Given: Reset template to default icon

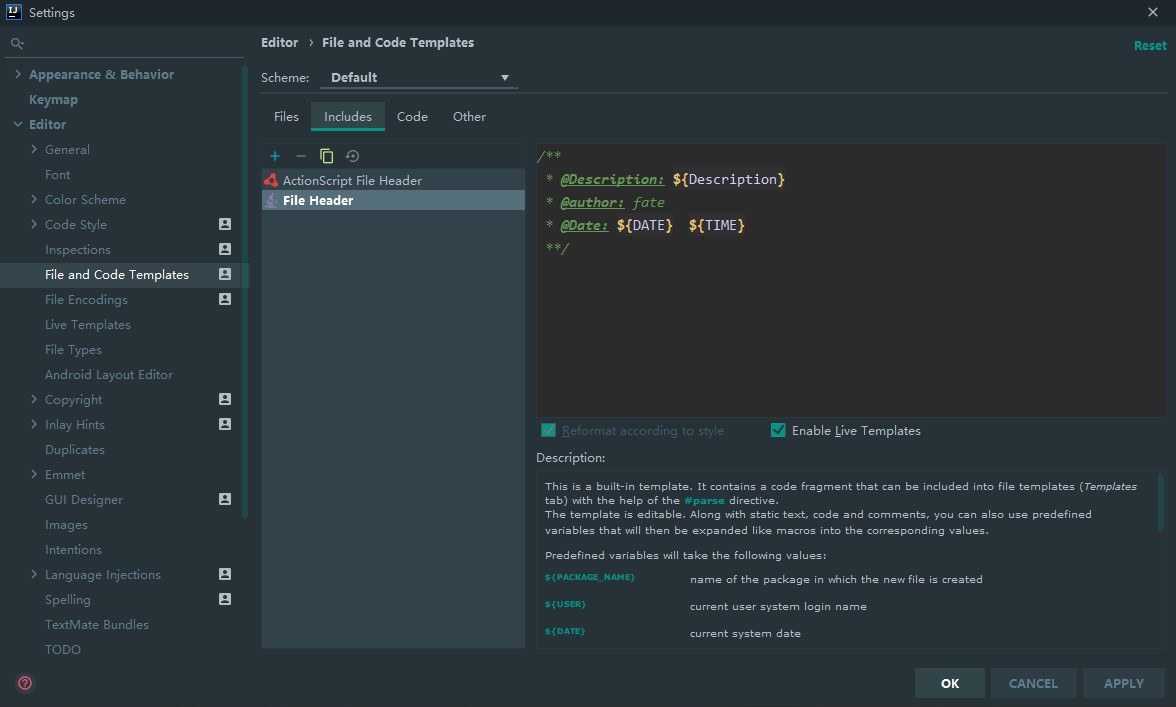Looking at the screenshot, I should (352, 156).
